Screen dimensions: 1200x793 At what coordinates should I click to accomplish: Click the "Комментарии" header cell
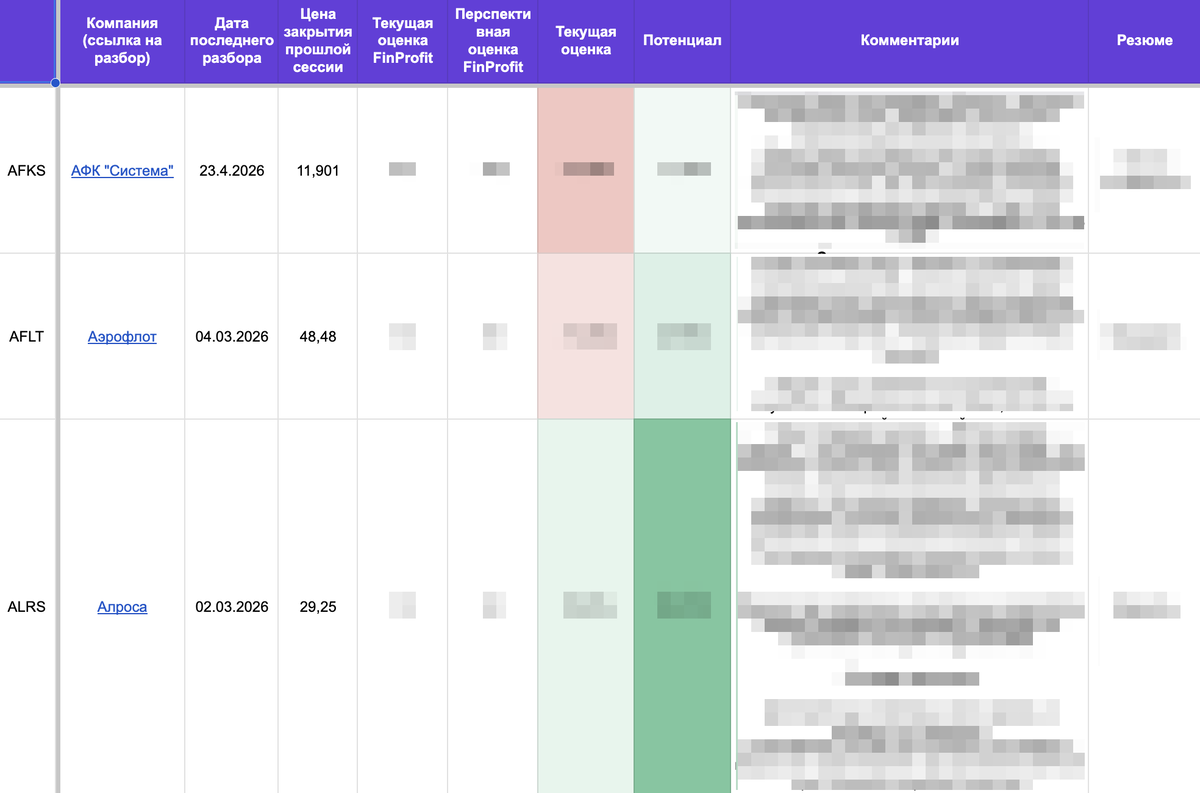[x=909, y=41]
